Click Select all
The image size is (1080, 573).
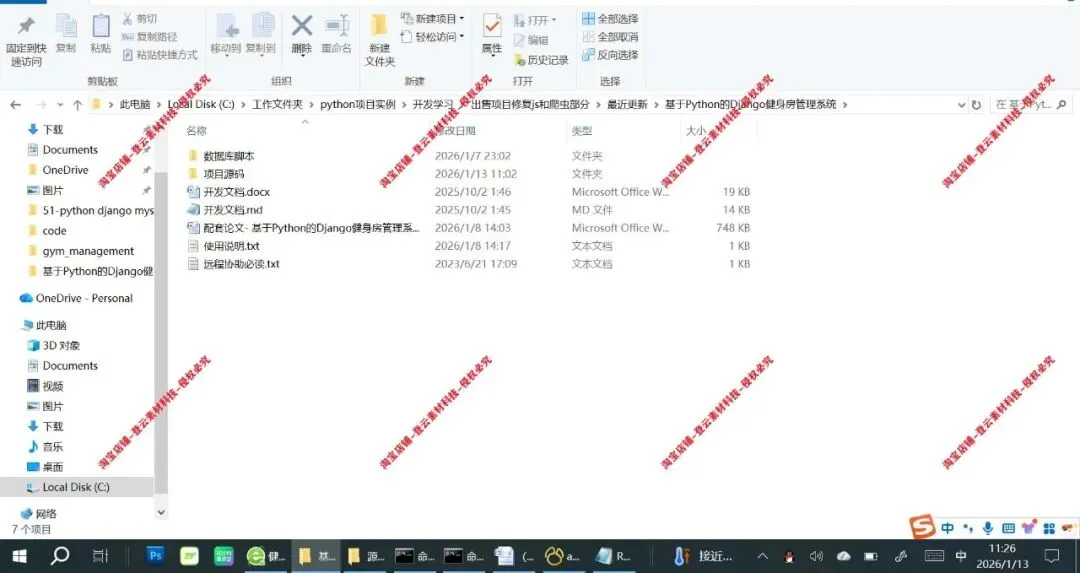click(610, 19)
